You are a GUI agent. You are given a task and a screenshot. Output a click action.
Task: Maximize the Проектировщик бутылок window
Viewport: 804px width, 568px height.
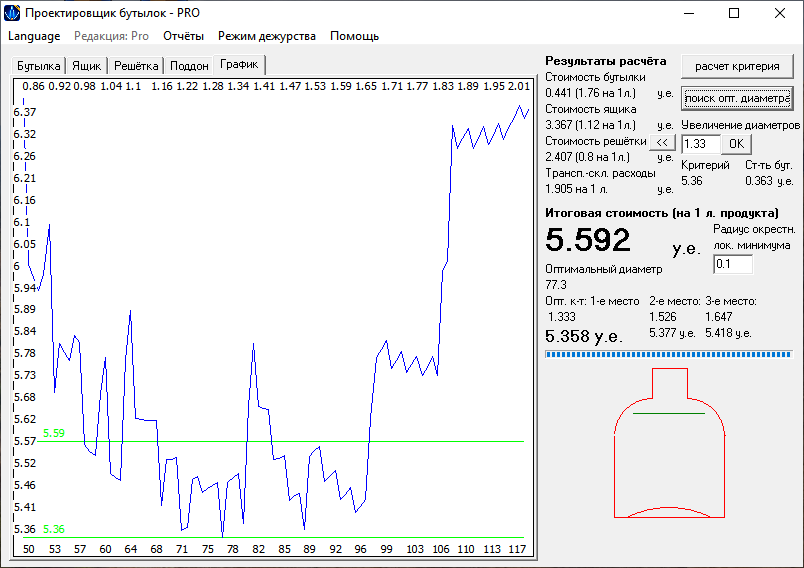tap(734, 13)
